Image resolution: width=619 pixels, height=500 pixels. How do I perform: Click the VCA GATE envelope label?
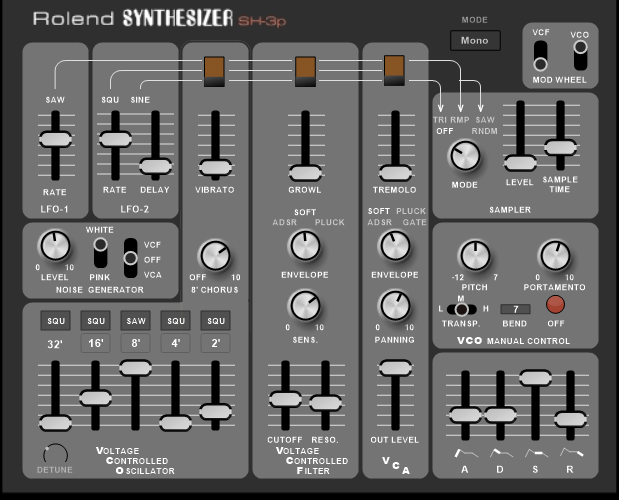[415, 222]
